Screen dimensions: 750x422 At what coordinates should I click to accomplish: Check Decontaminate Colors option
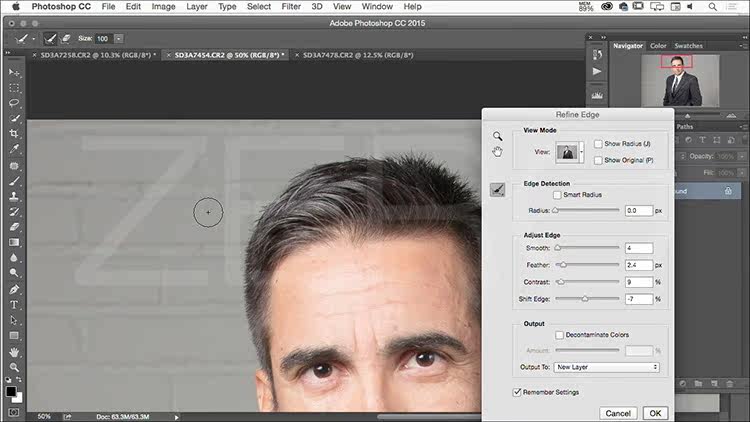pos(559,335)
